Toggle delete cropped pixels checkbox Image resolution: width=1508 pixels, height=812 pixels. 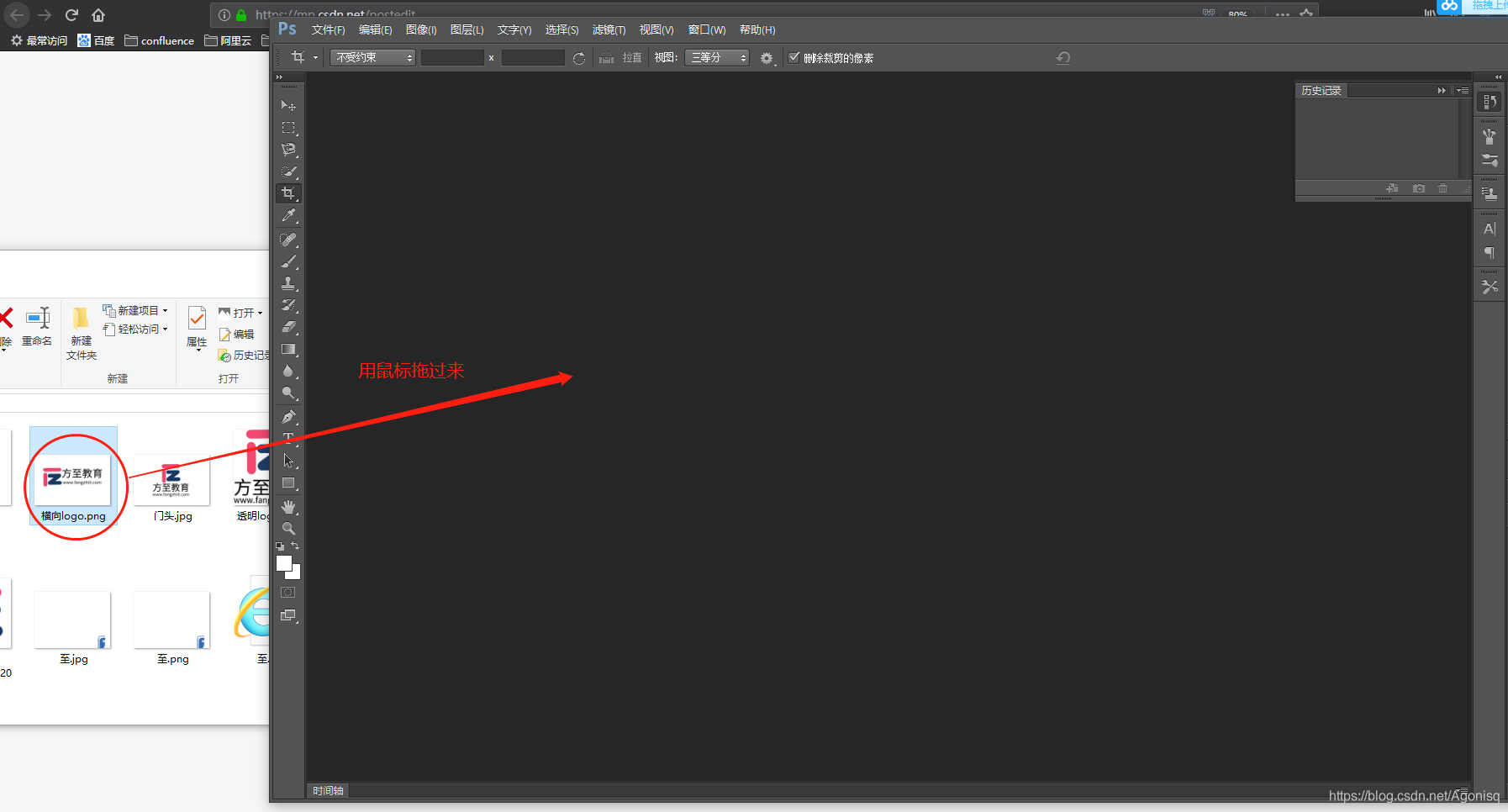pos(794,57)
